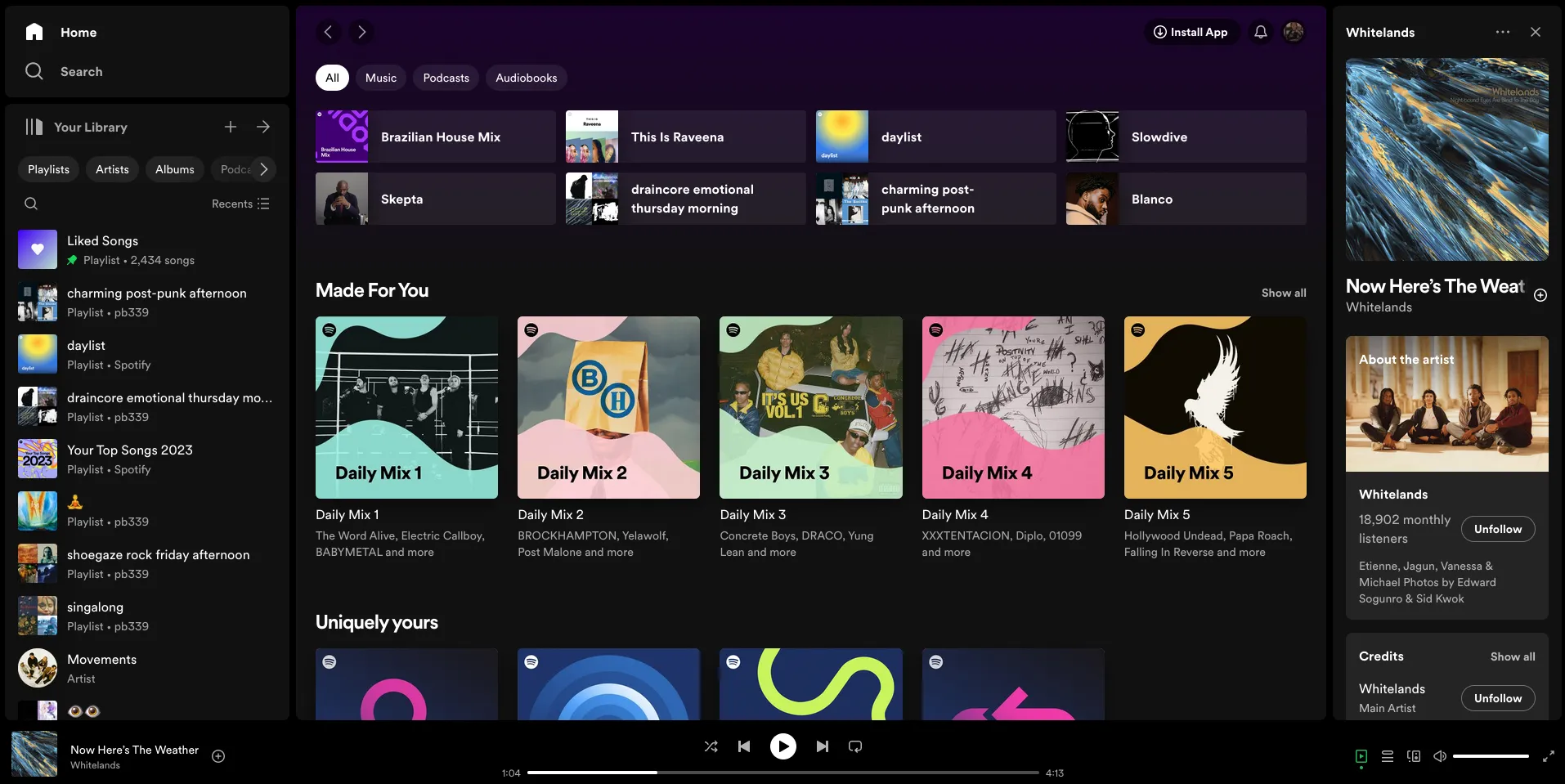Image resolution: width=1565 pixels, height=784 pixels.
Task: Select the Audiobooks filter chip
Action: (x=527, y=78)
